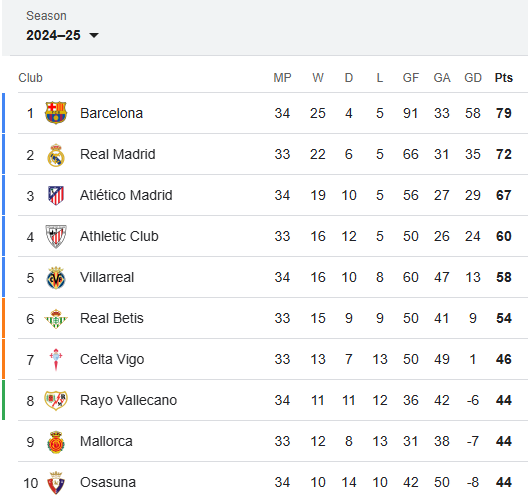This screenshot has width=528, height=497.
Task: Click the Osasuna club crest
Action: pyautogui.click(x=56, y=483)
